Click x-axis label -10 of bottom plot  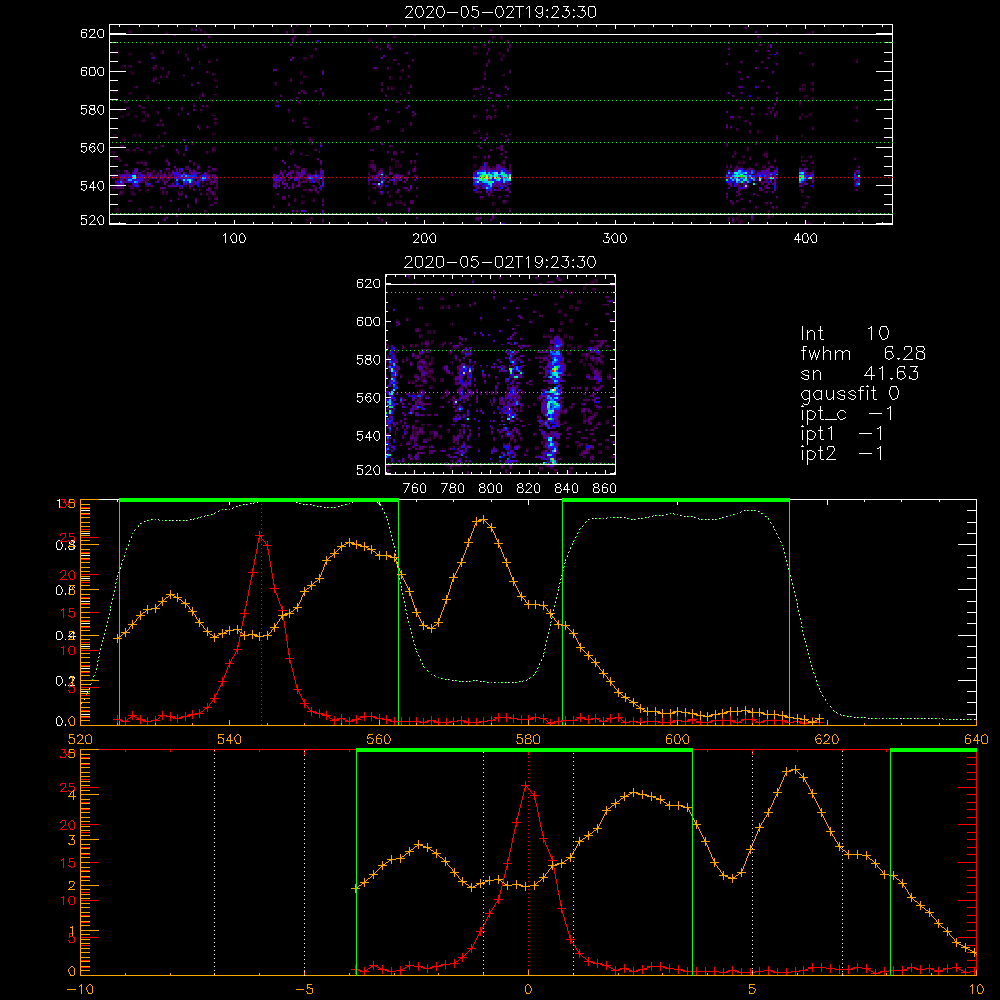pyautogui.click(x=80, y=989)
